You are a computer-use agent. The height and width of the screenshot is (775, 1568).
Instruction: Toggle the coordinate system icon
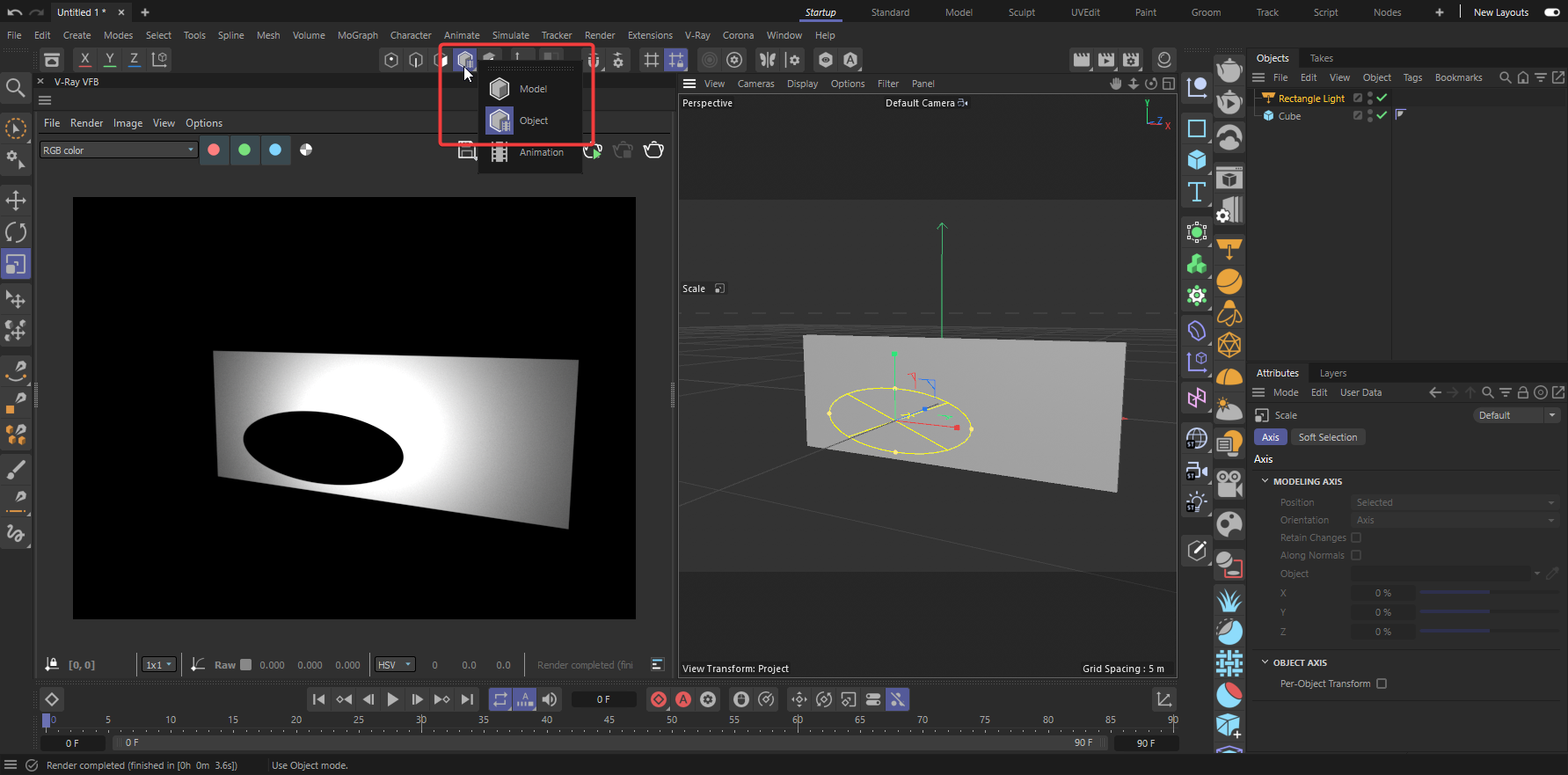(x=159, y=59)
